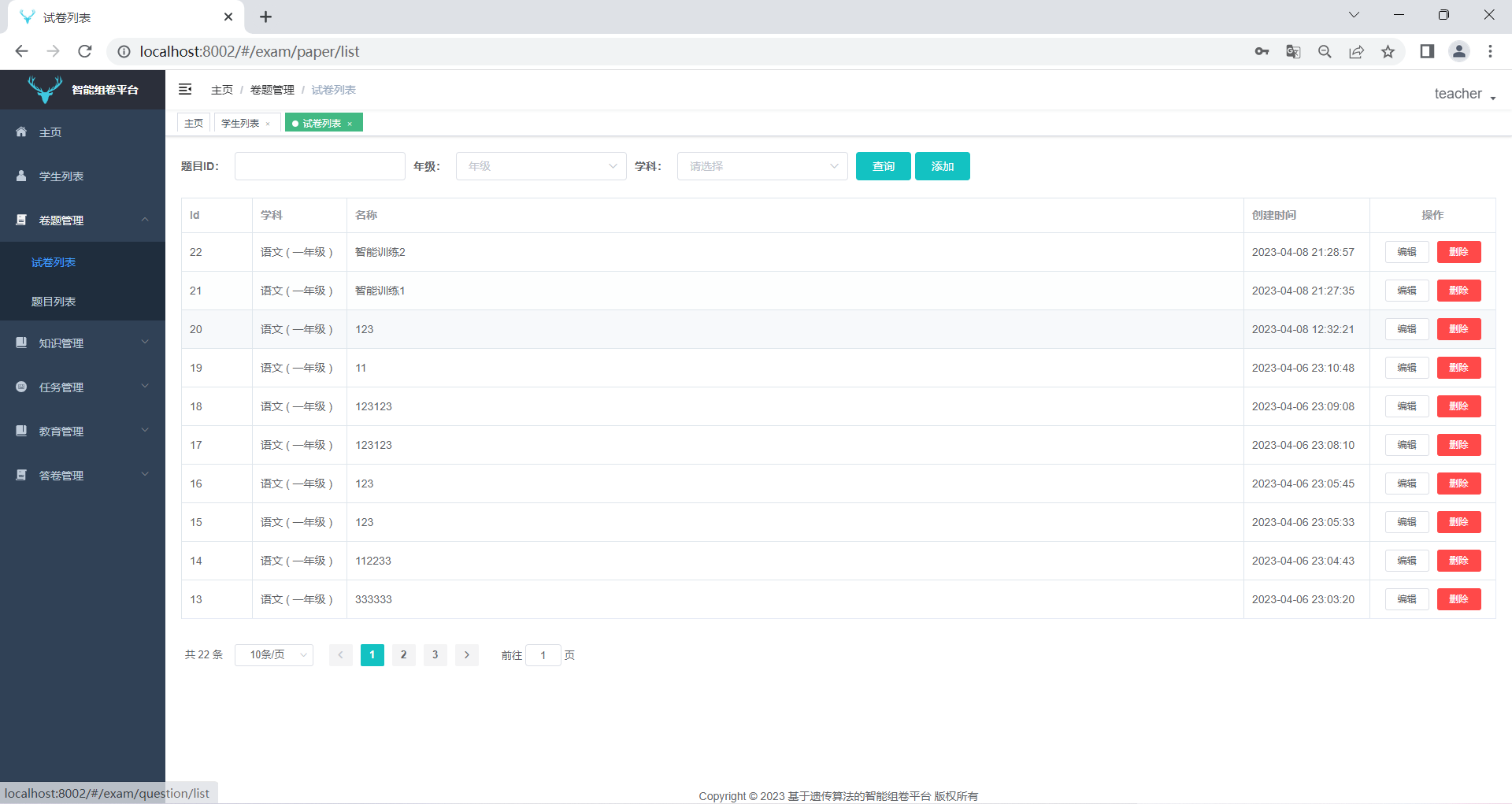The height and width of the screenshot is (804, 1512).
Task: Open the teacher user dropdown
Action: point(1465,94)
